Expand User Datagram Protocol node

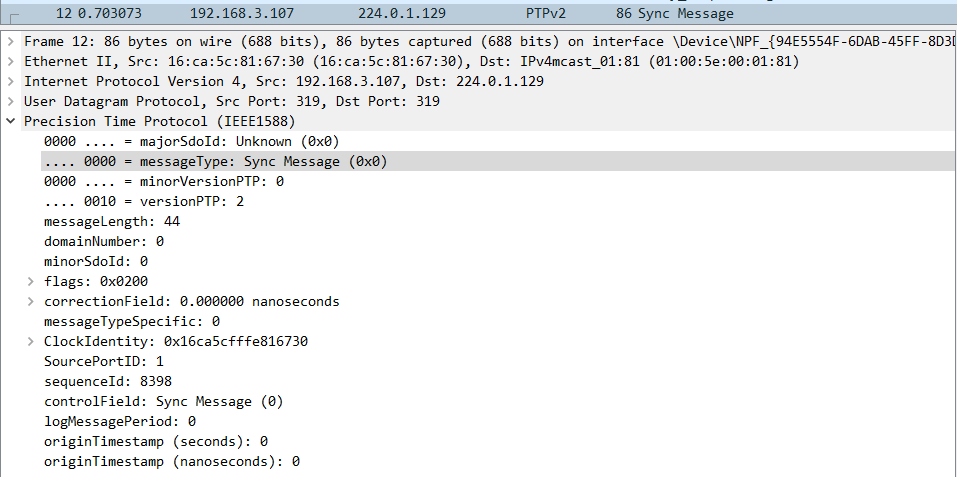click(x=10, y=101)
